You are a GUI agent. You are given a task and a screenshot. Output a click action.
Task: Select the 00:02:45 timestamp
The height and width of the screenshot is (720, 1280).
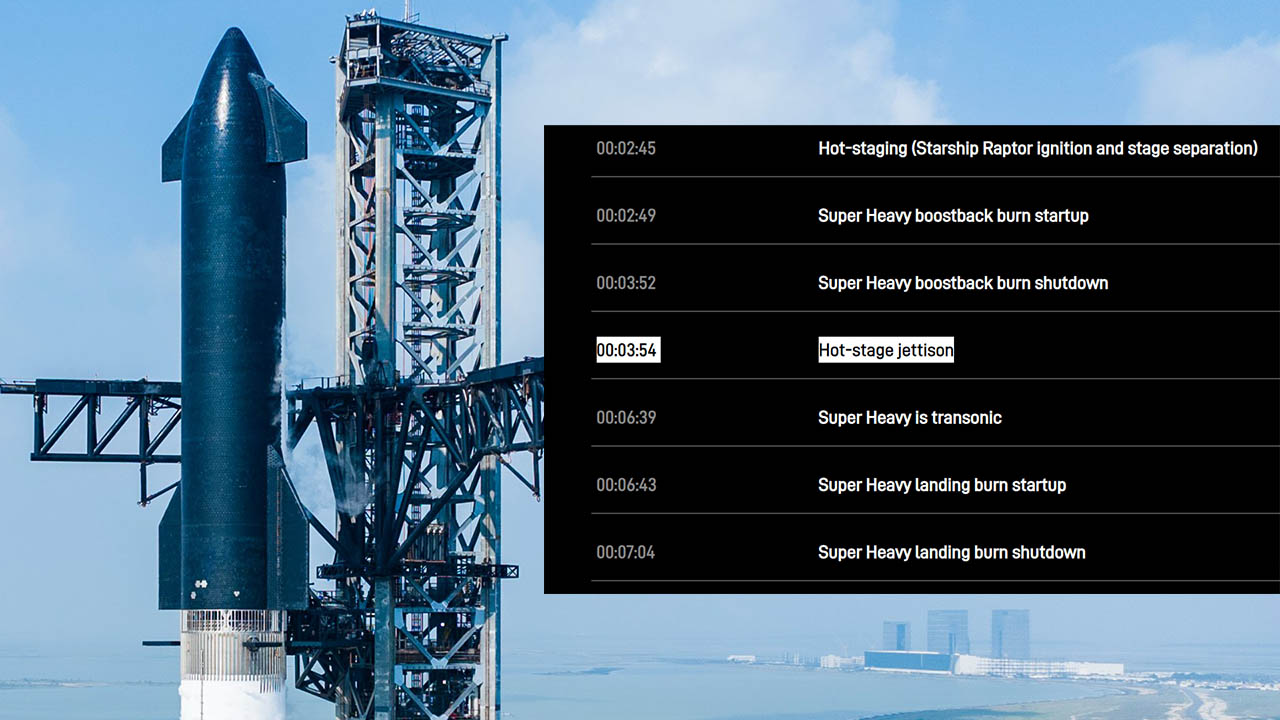click(627, 148)
